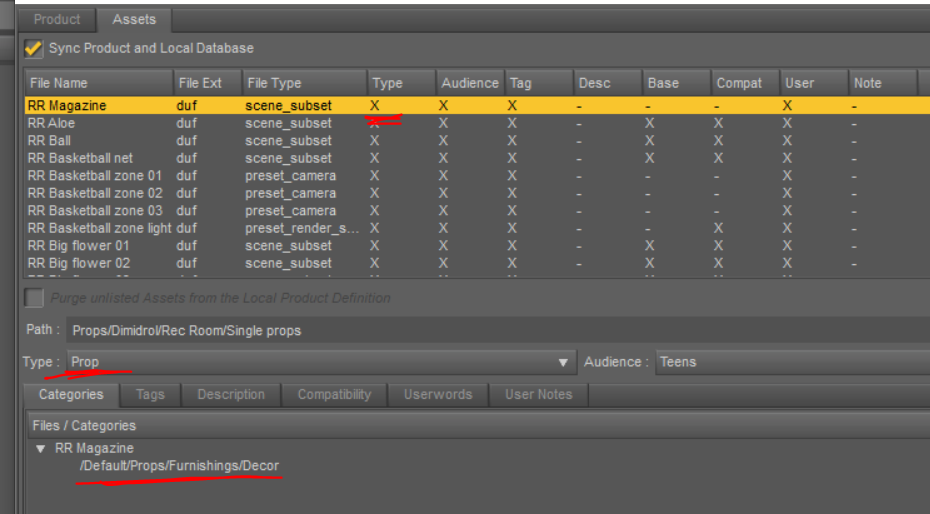The height and width of the screenshot is (514, 930).
Task: Click the Base column header
Action: click(677, 83)
